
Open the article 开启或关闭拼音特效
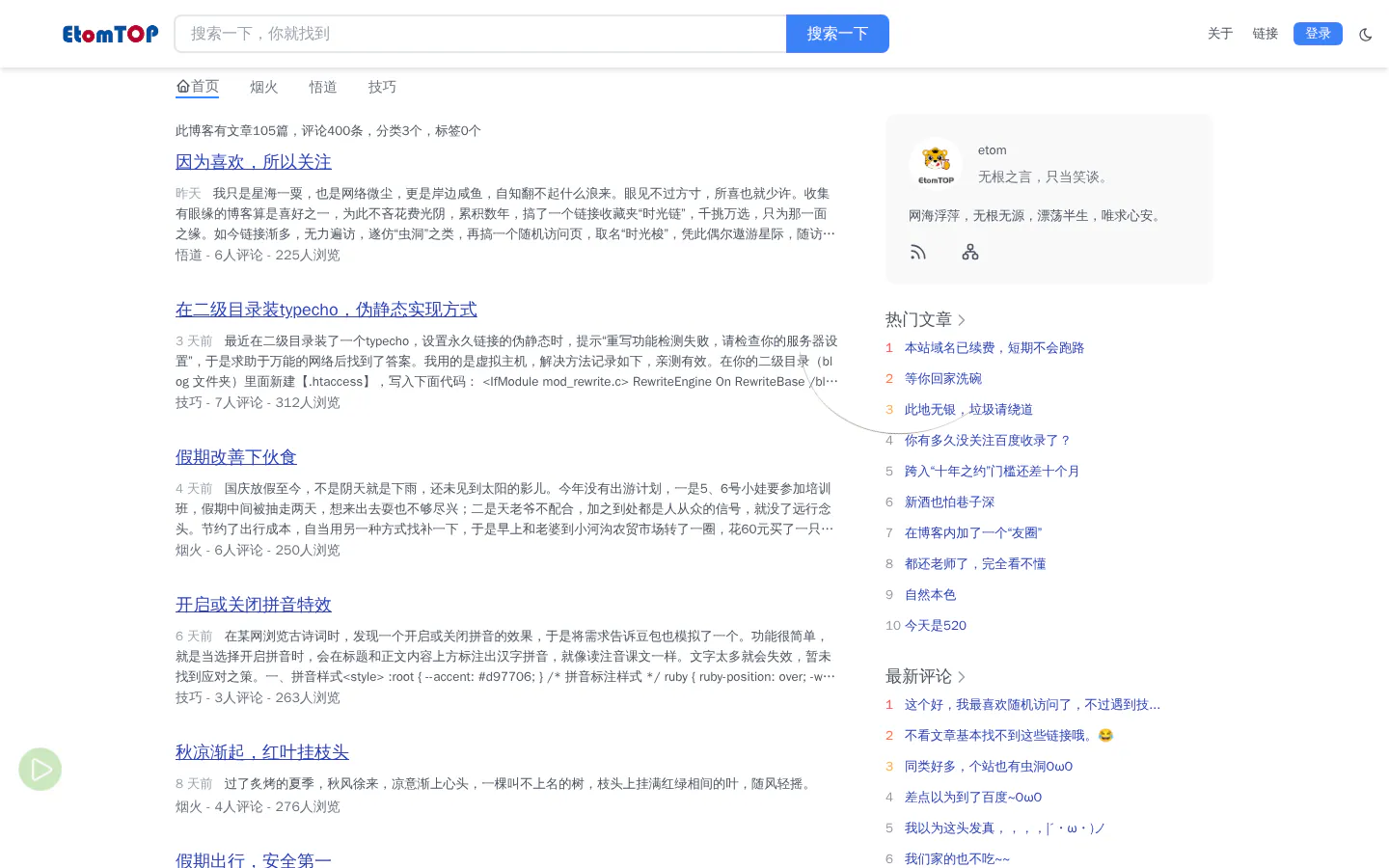[254, 605]
